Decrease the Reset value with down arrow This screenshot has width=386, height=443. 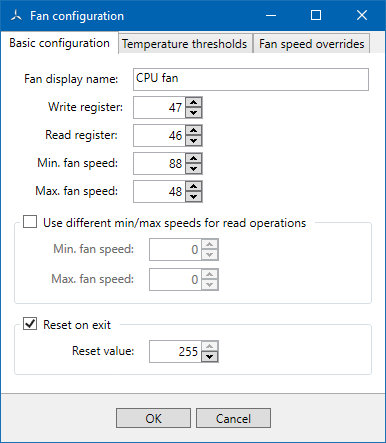[x=210, y=357]
